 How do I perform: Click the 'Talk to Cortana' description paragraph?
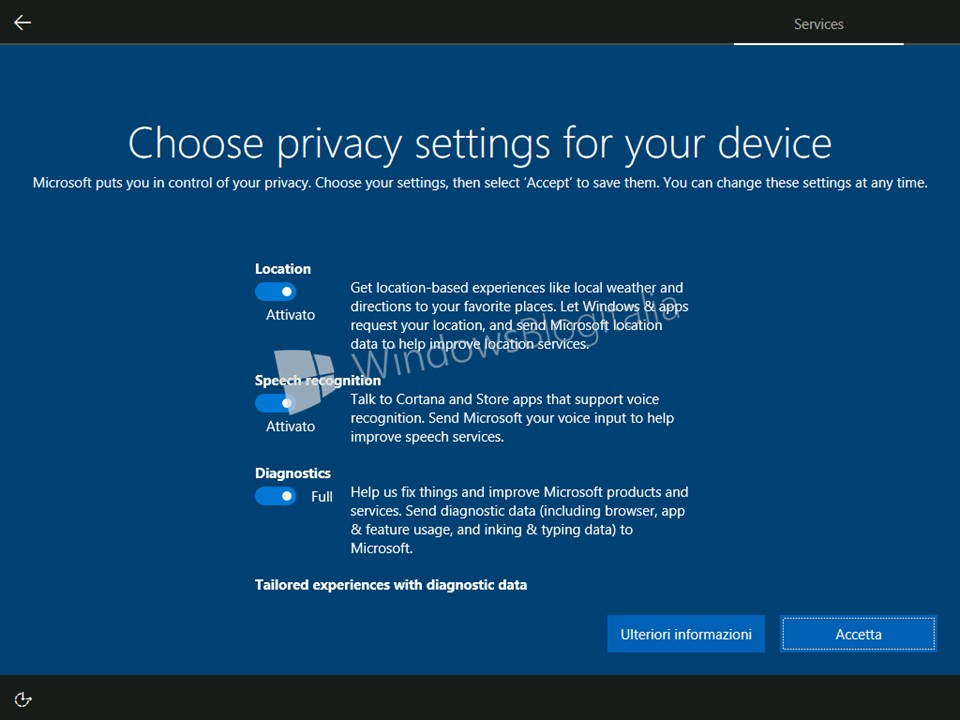click(x=512, y=418)
